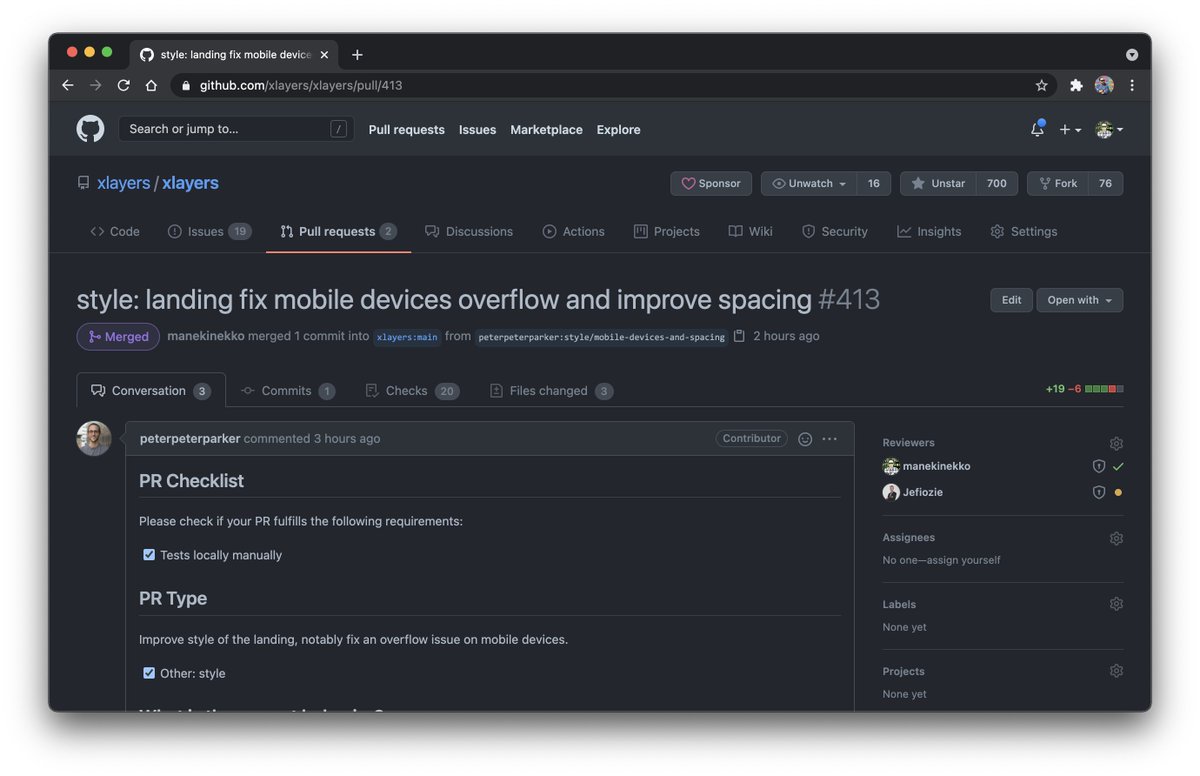Open the user avatar menu in GitHub header
The height and width of the screenshot is (776, 1200).
pos(1109,130)
